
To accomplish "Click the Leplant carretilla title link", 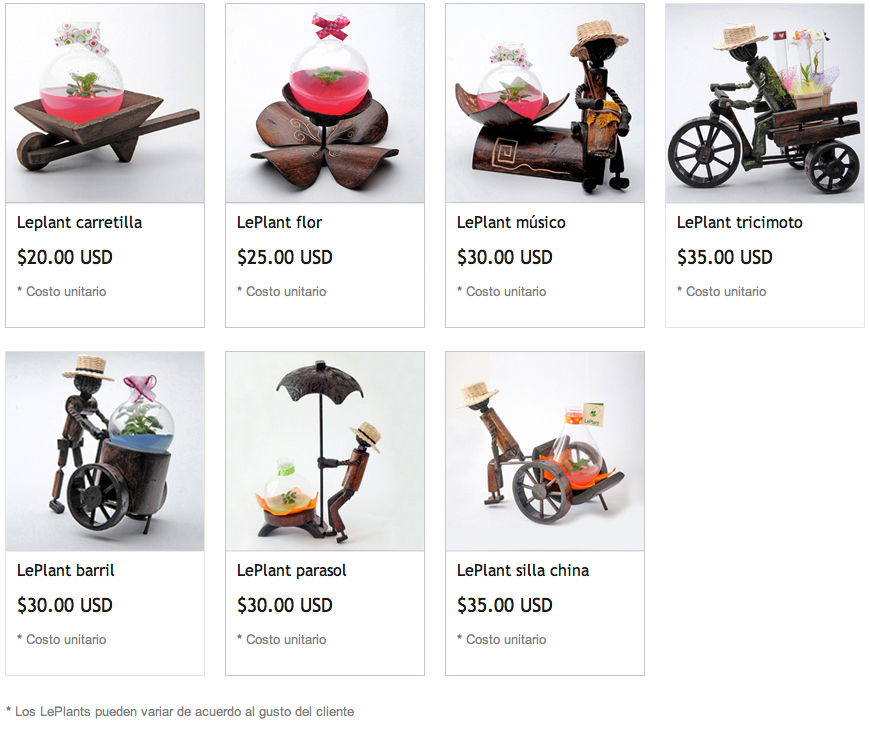I will click(x=79, y=223).
